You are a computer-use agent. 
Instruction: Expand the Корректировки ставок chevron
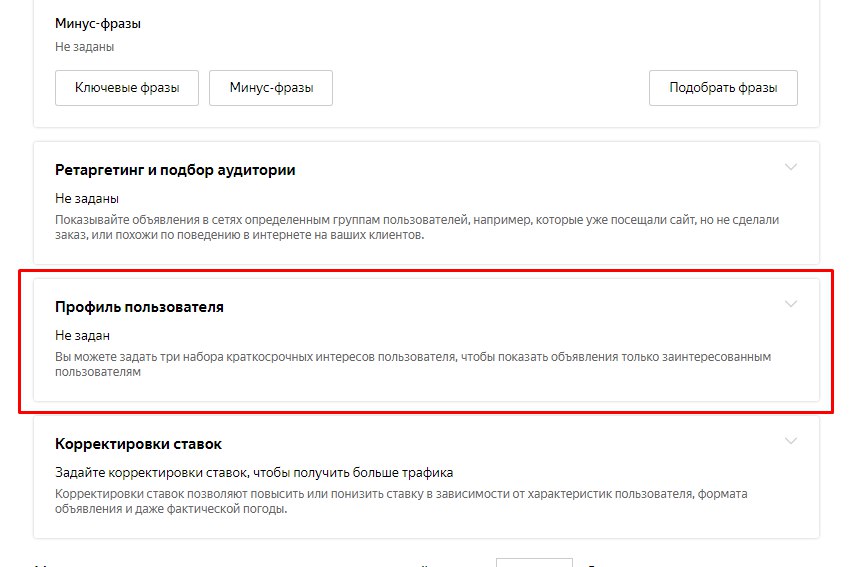(x=791, y=441)
